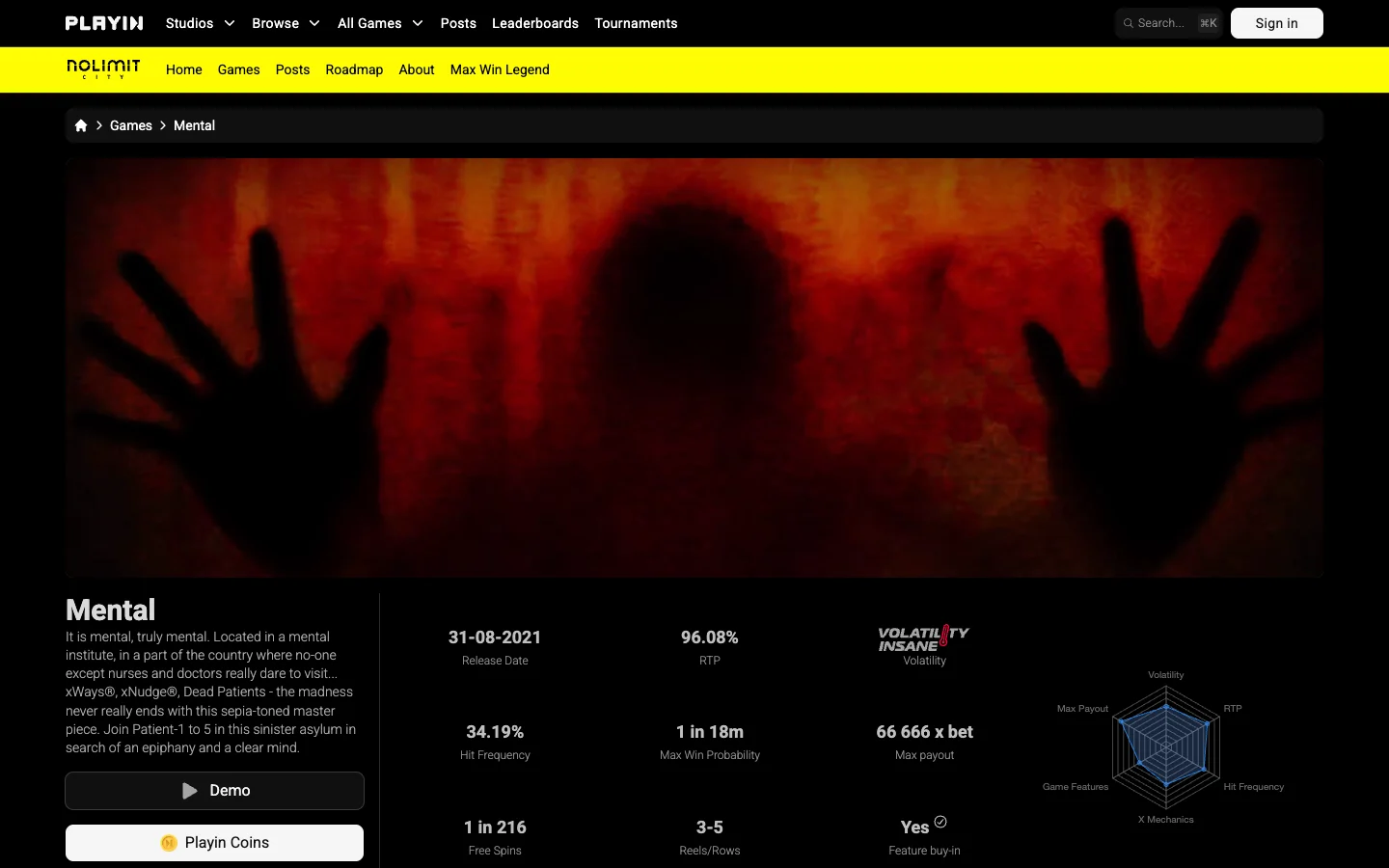Click Mental in the breadcrumb

pos(194,125)
